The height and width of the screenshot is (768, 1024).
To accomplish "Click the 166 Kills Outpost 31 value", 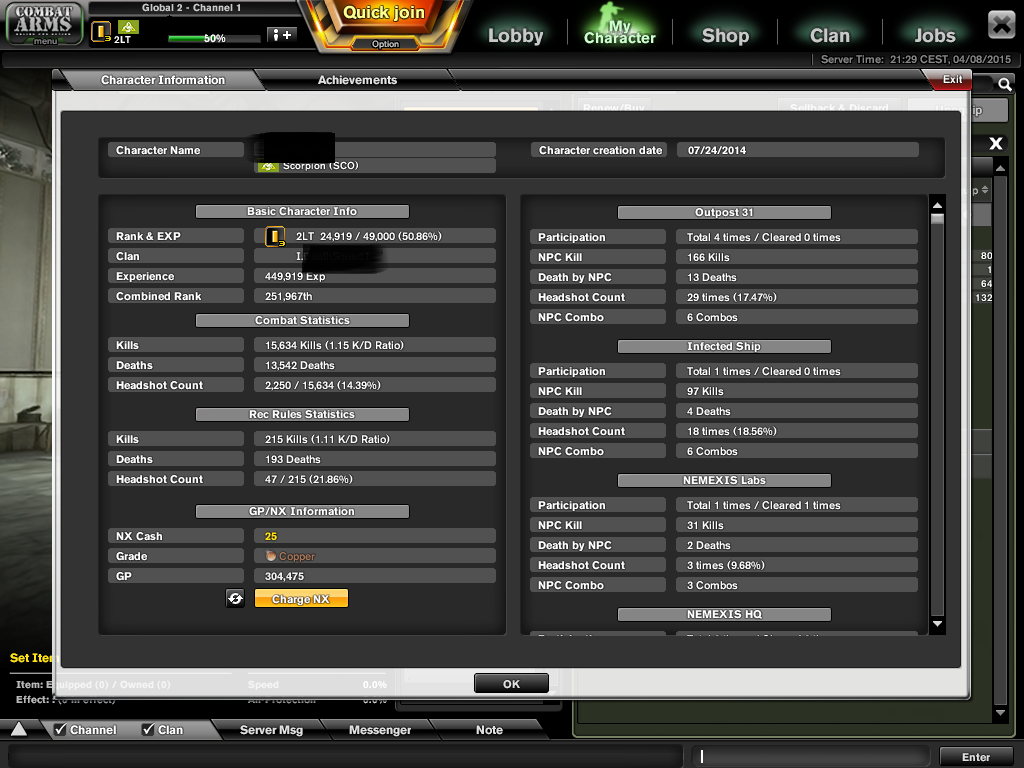I will [x=708, y=257].
